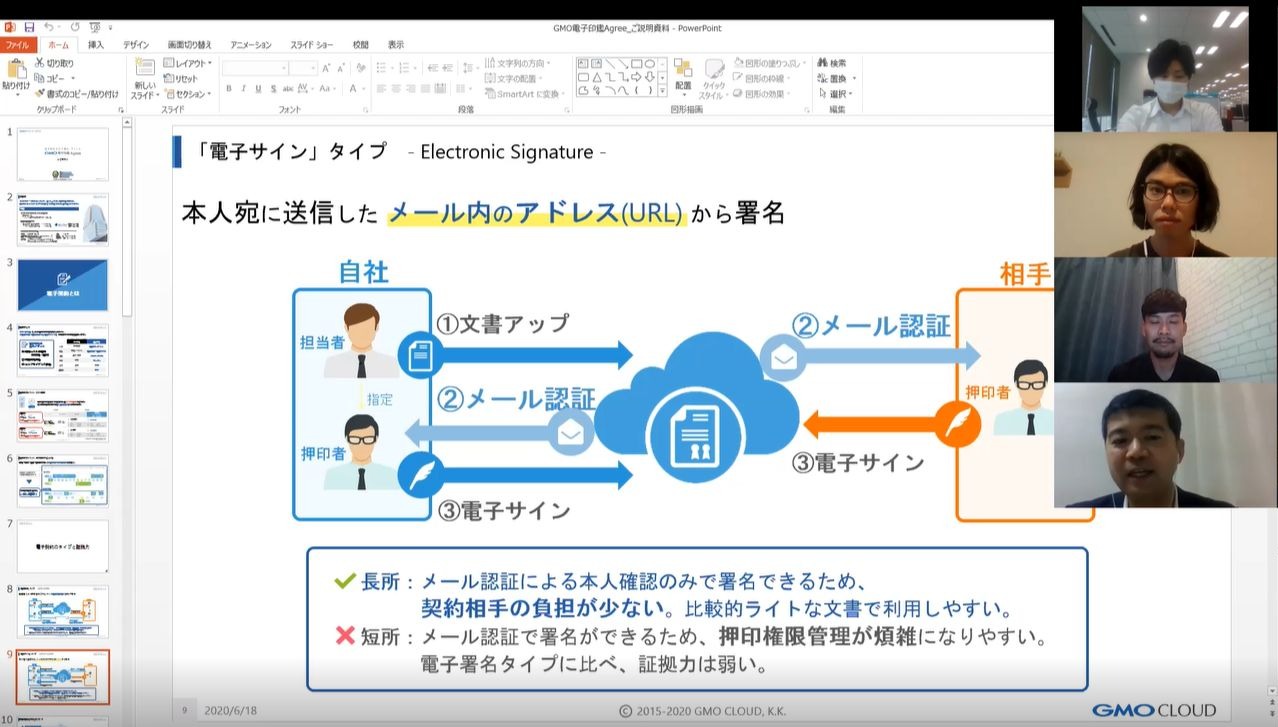Image resolution: width=1278 pixels, height=727 pixels.
Task: Toggle Bold formatting
Action: 229,89
